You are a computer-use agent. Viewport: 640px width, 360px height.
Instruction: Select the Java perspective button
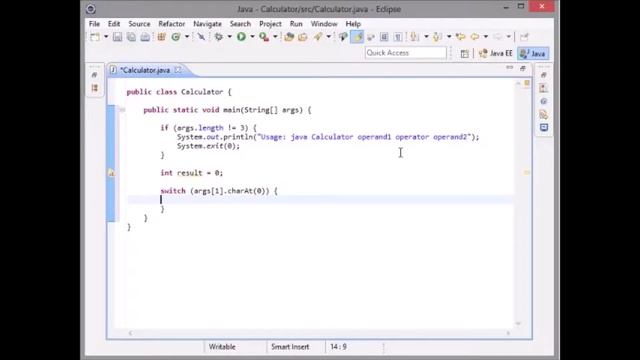(x=533, y=53)
